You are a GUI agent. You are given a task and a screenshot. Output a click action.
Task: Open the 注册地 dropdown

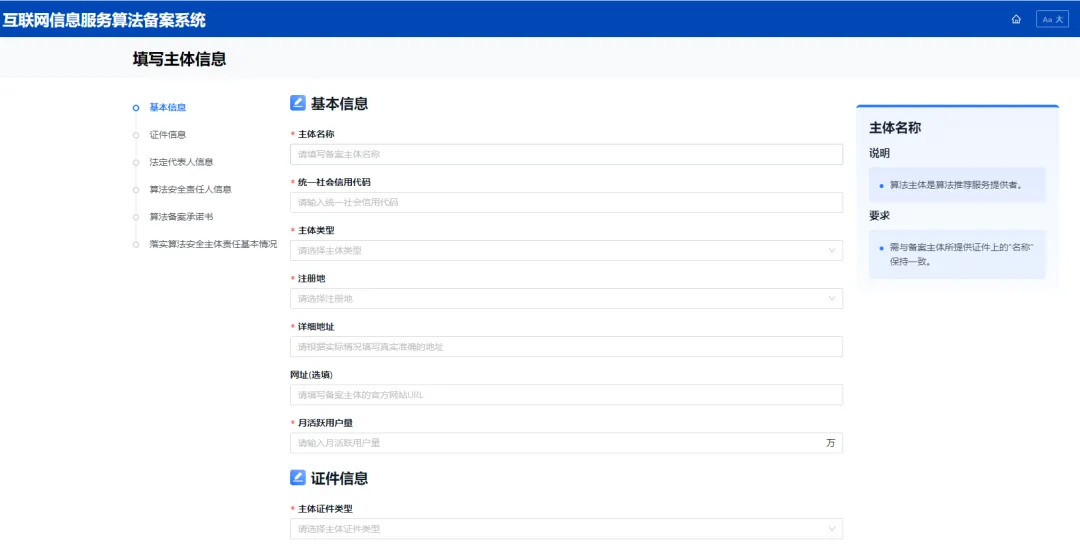tap(566, 298)
